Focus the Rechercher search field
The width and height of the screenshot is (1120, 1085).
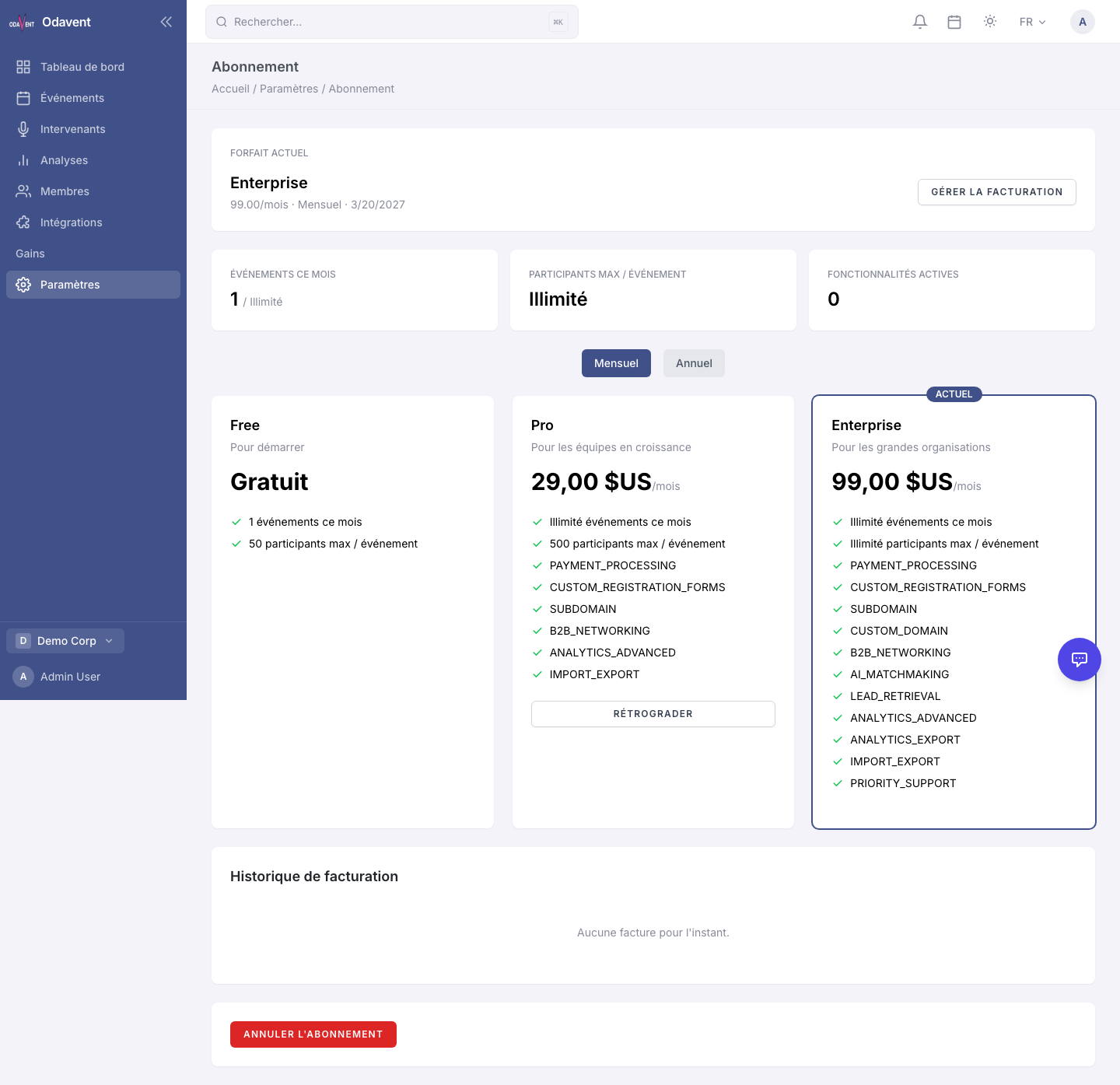(392, 22)
